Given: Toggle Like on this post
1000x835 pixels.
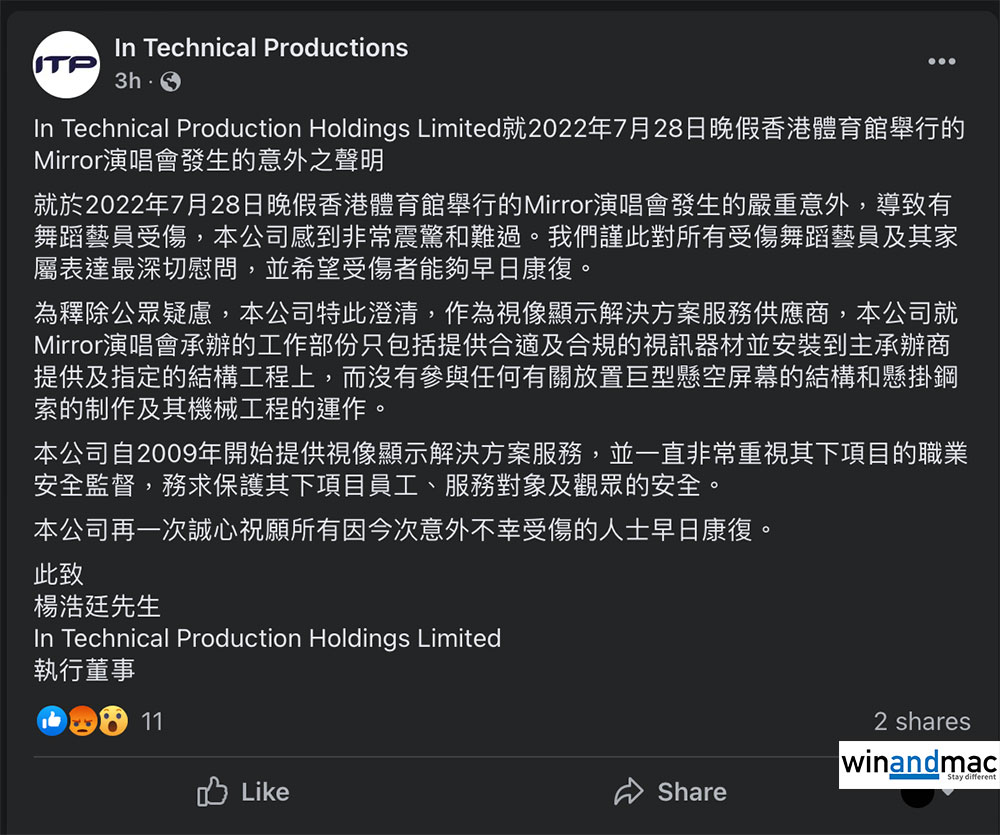Looking at the screenshot, I should [245, 793].
